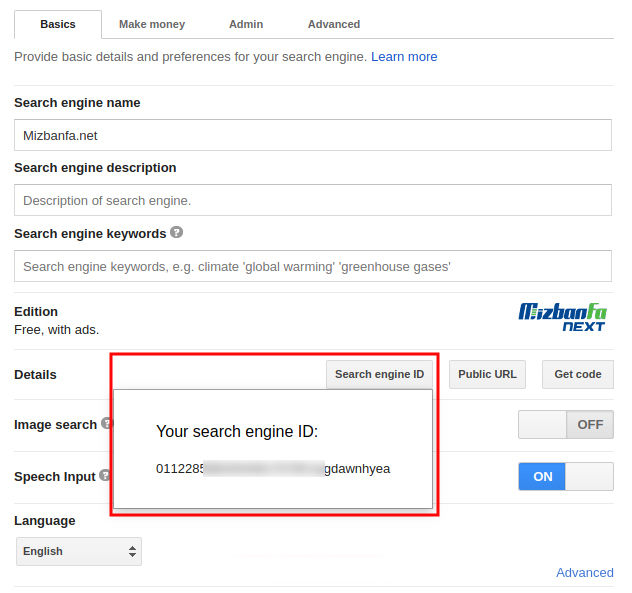The width and height of the screenshot is (632, 593).
Task: Focus the Search engine description field
Action: pos(312,200)
